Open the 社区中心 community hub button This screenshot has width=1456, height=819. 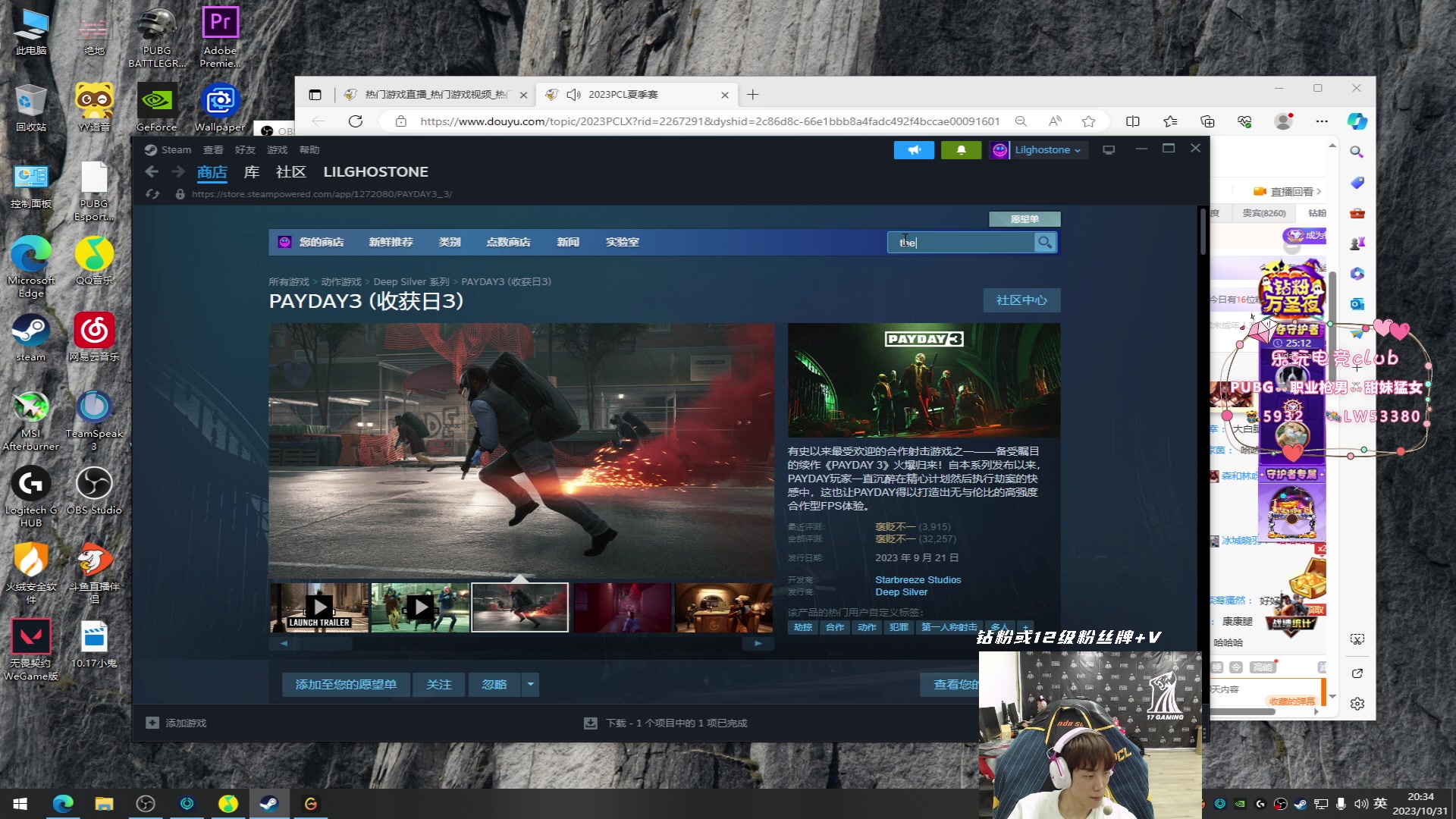pos(1021,300)
